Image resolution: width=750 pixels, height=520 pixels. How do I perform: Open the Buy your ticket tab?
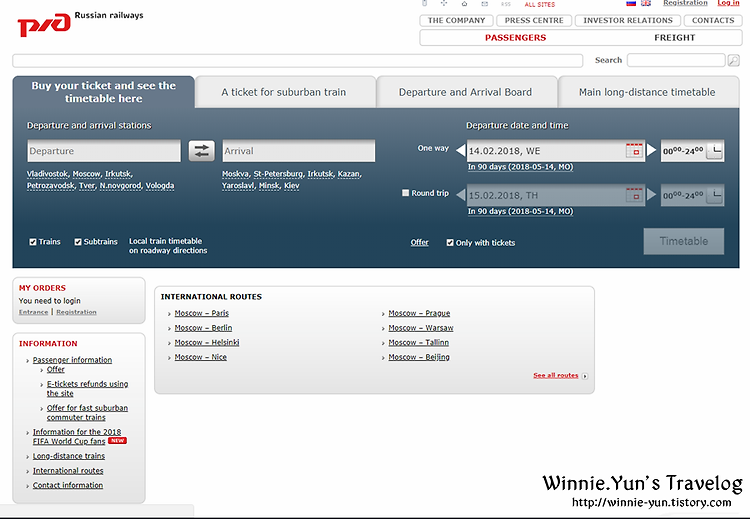click(104, 92)
